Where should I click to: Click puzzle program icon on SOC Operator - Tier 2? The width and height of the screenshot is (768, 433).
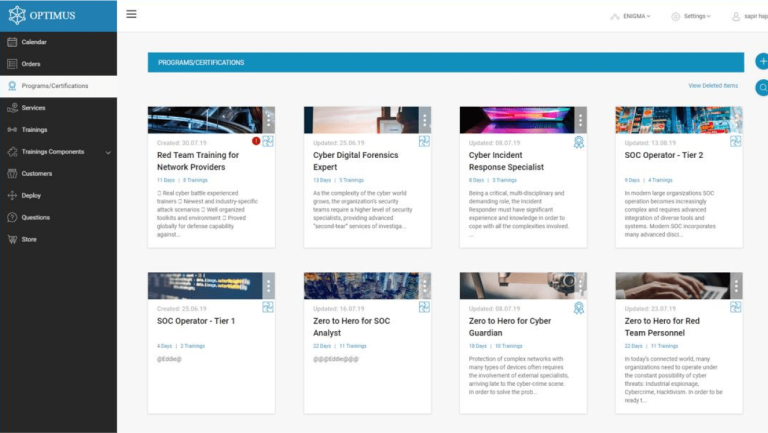pyautogui.click(x=735, y=142)
